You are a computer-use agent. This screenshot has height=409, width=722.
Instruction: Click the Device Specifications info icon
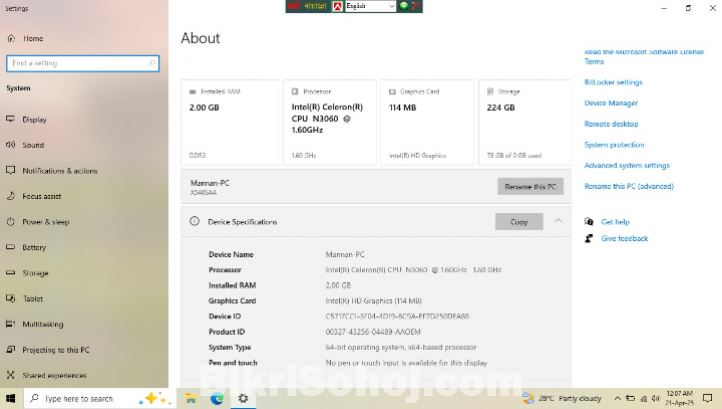coord(194,222)
